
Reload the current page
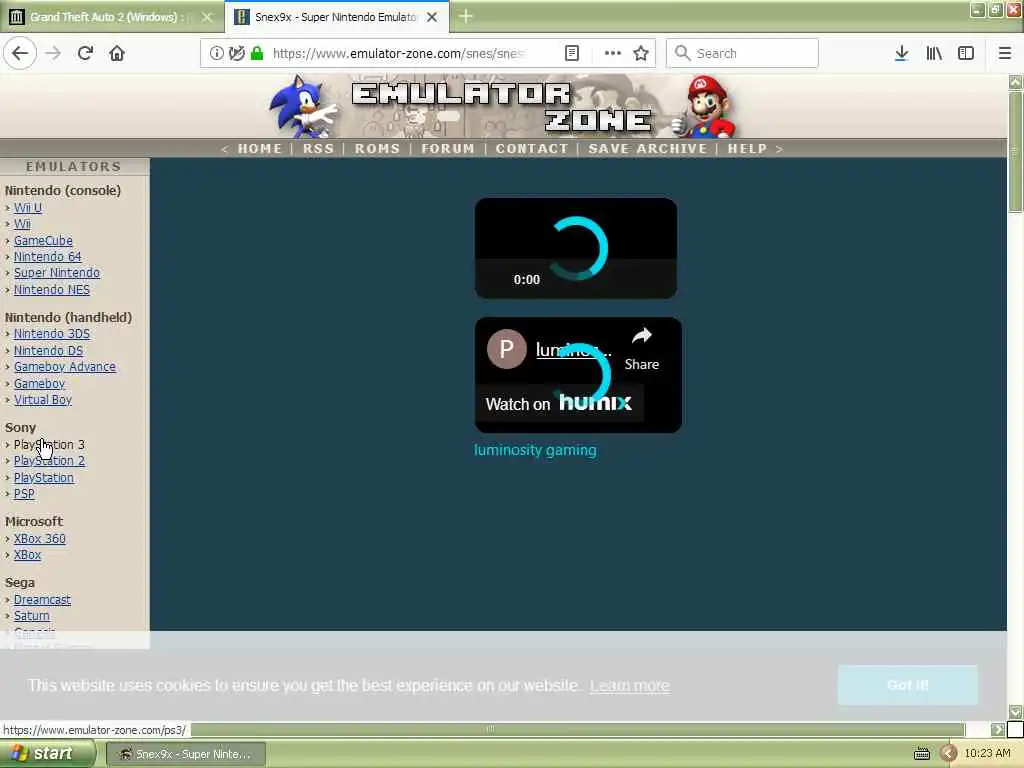[85, 53]
